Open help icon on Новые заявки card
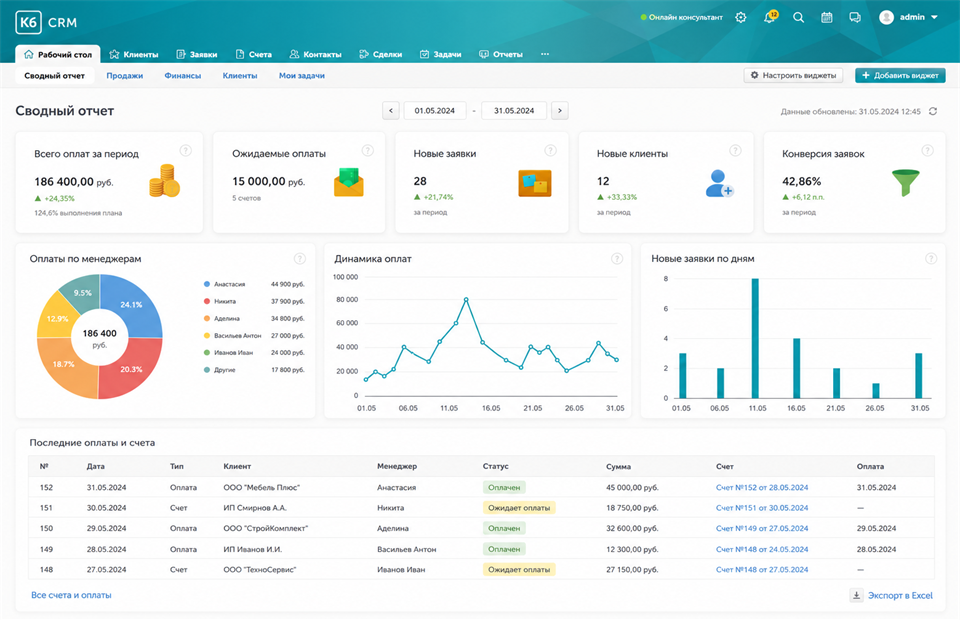This screenshot has width=960, height=620. [550, 151]
